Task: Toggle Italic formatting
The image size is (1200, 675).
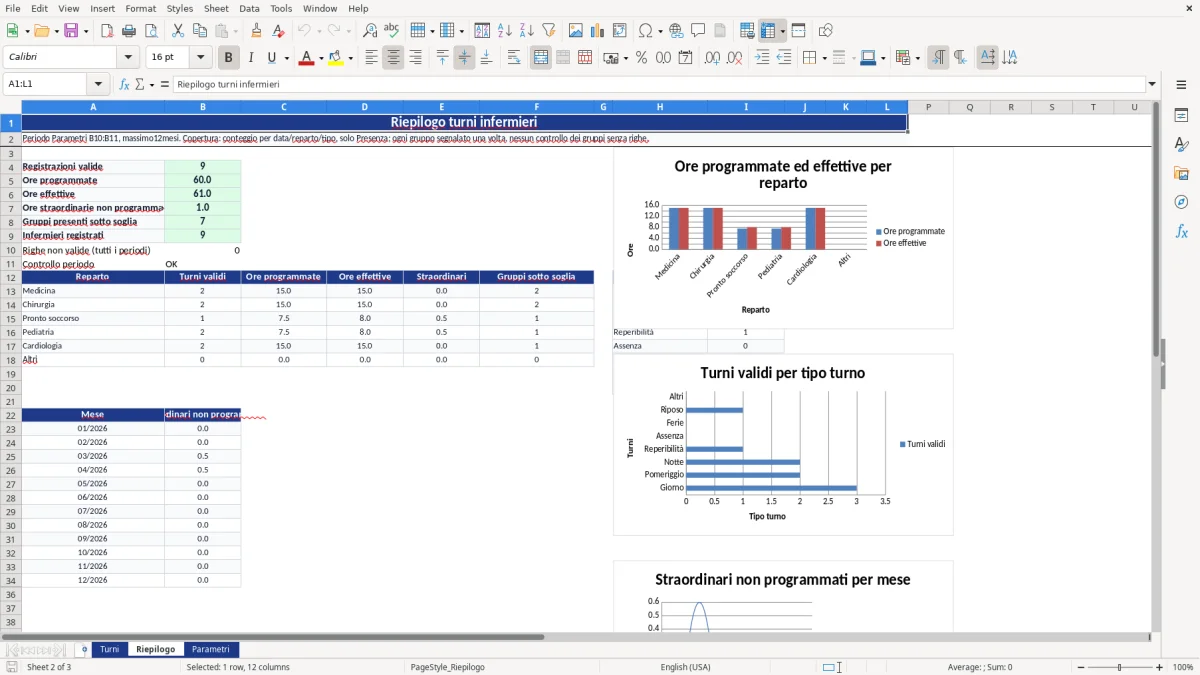Action: (x=251, y=58)
